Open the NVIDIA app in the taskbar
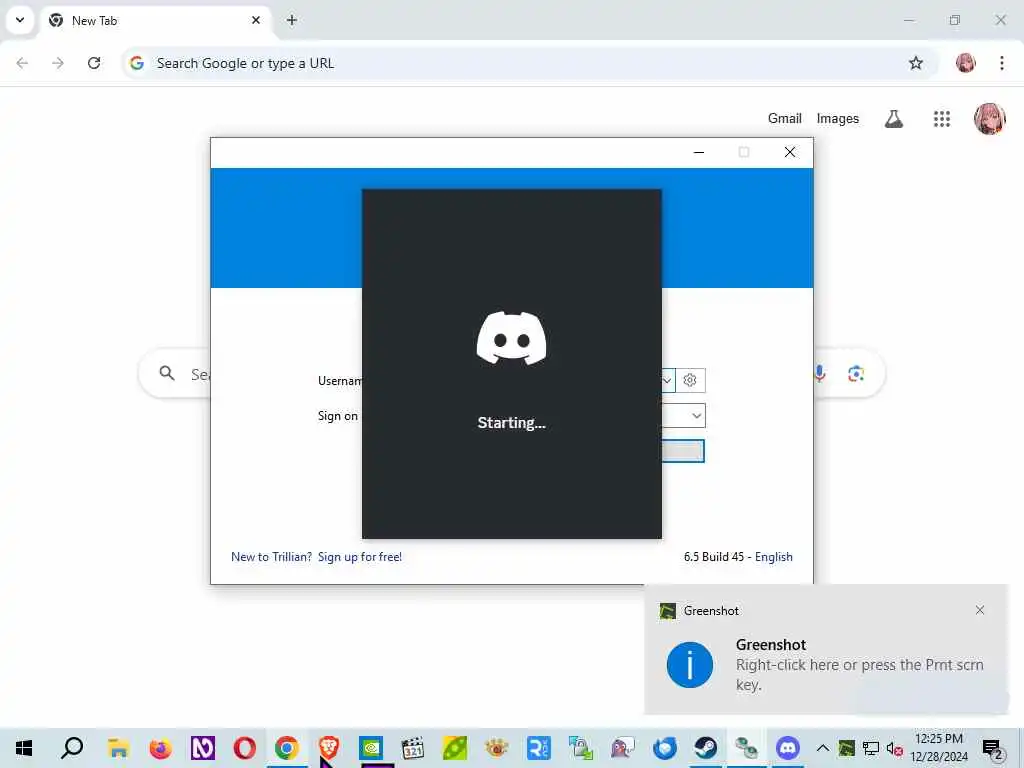 371,748
